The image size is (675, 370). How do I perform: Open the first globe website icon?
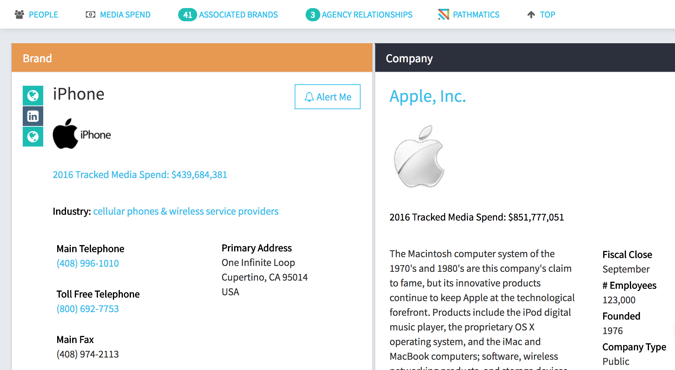[33, 95]
